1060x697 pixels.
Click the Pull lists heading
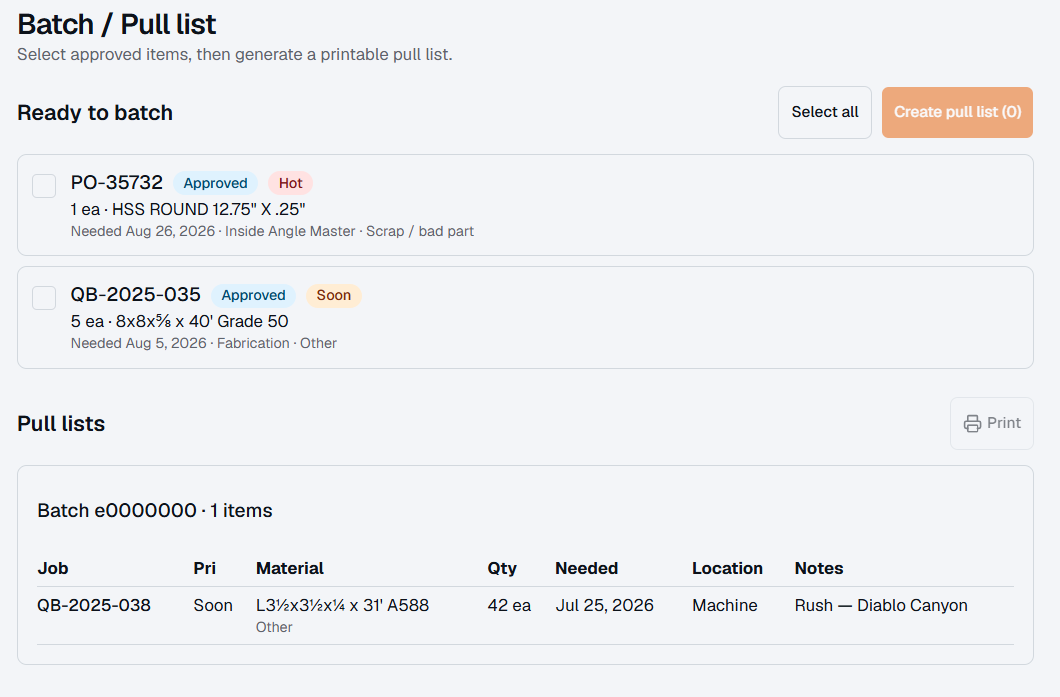pyautogui.click(x=61, y=423)
